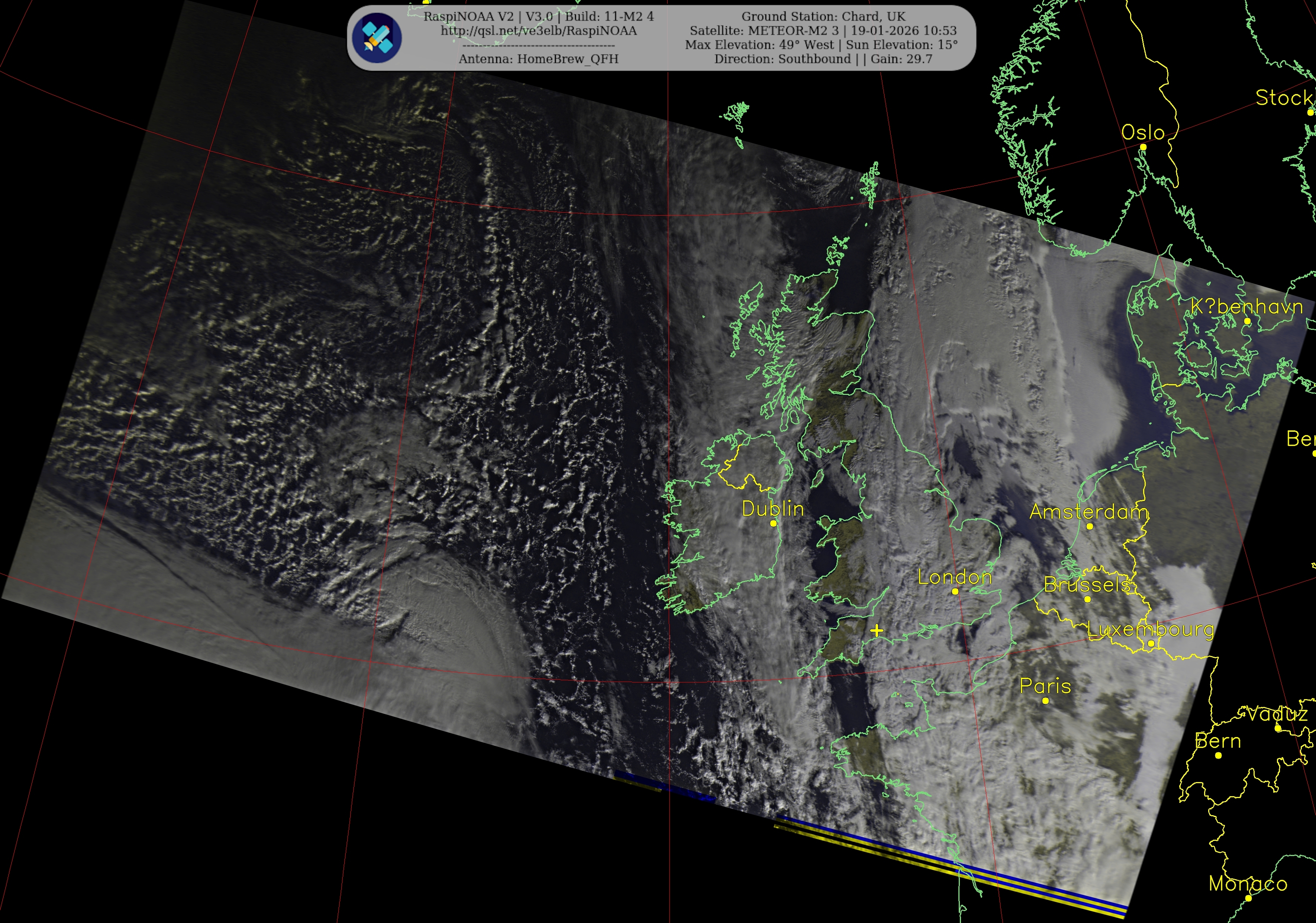1316x923 pixels.
Task: Click the Oslo city dot marker
Action: tap(1143, 147)
